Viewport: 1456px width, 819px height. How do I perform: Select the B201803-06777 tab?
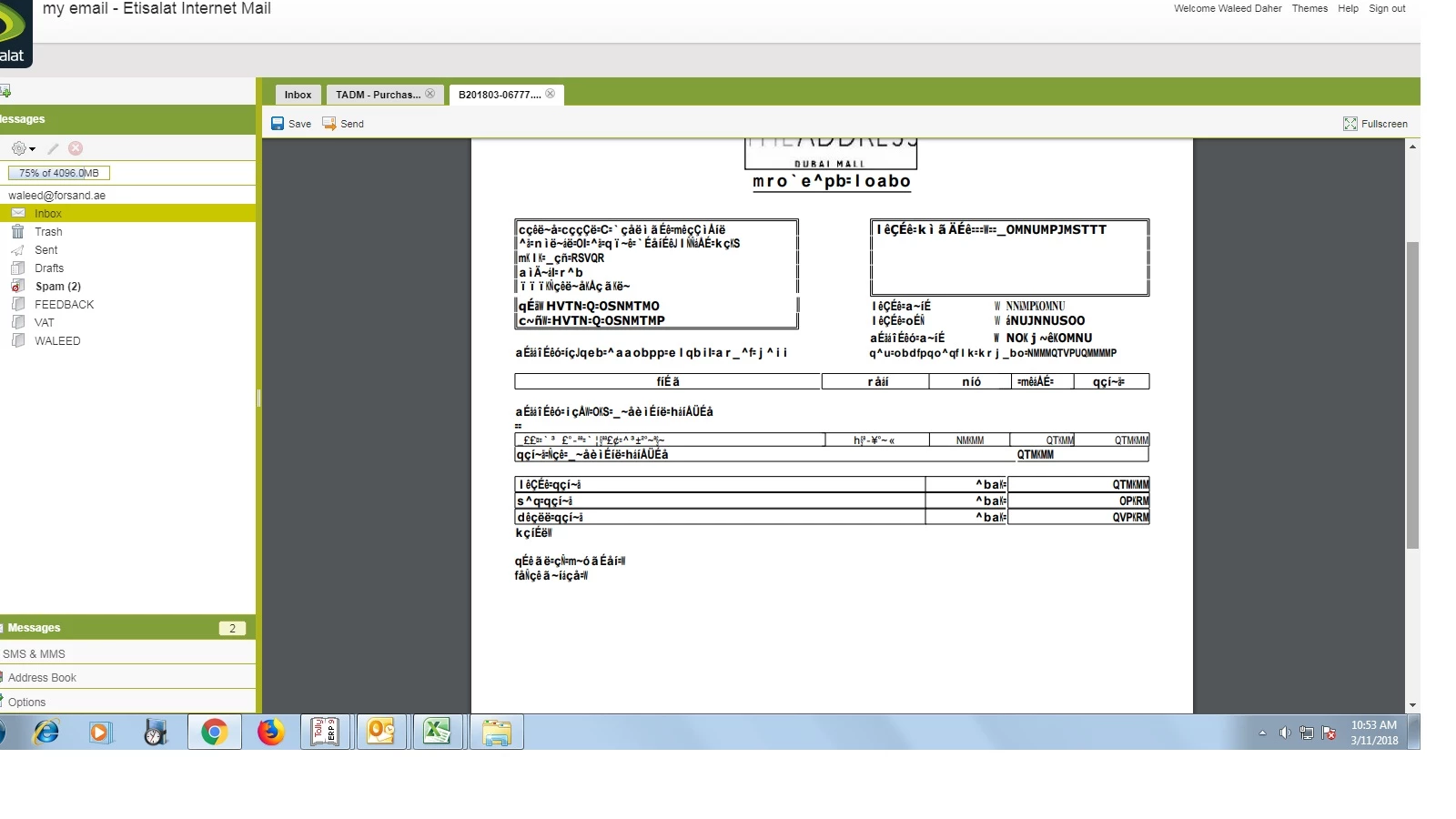499,95
